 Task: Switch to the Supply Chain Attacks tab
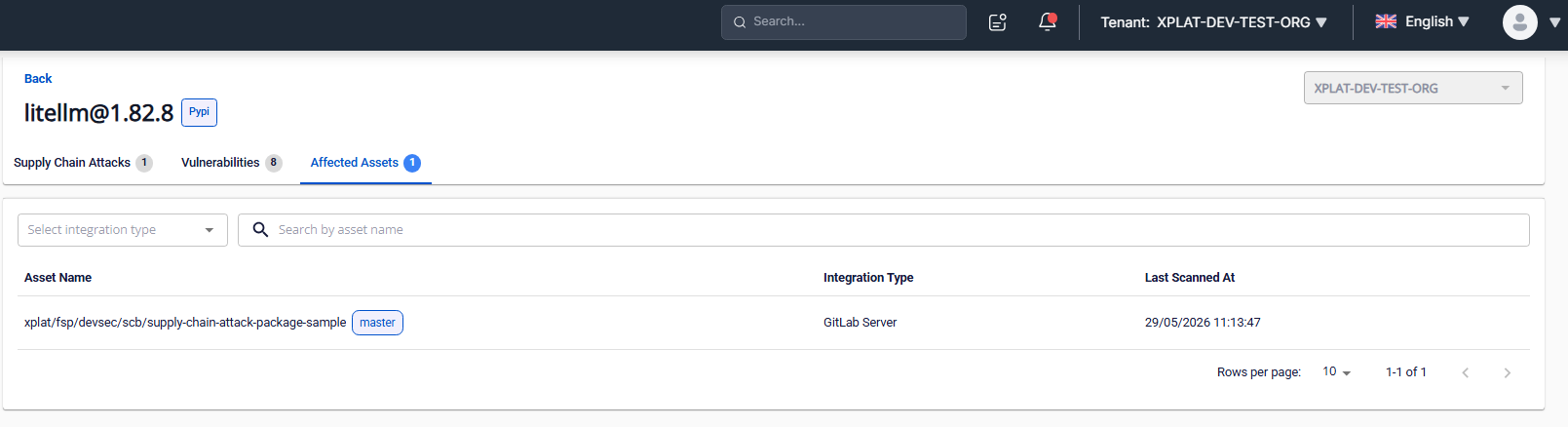[83, 163]
